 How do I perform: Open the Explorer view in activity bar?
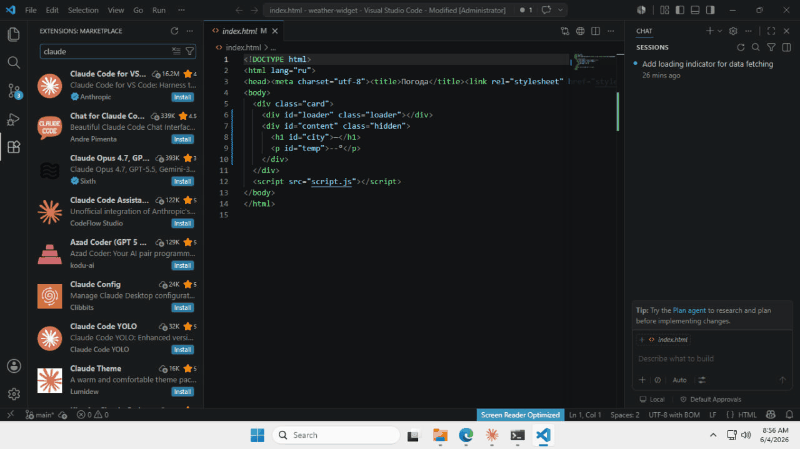[x=14, y=34]
